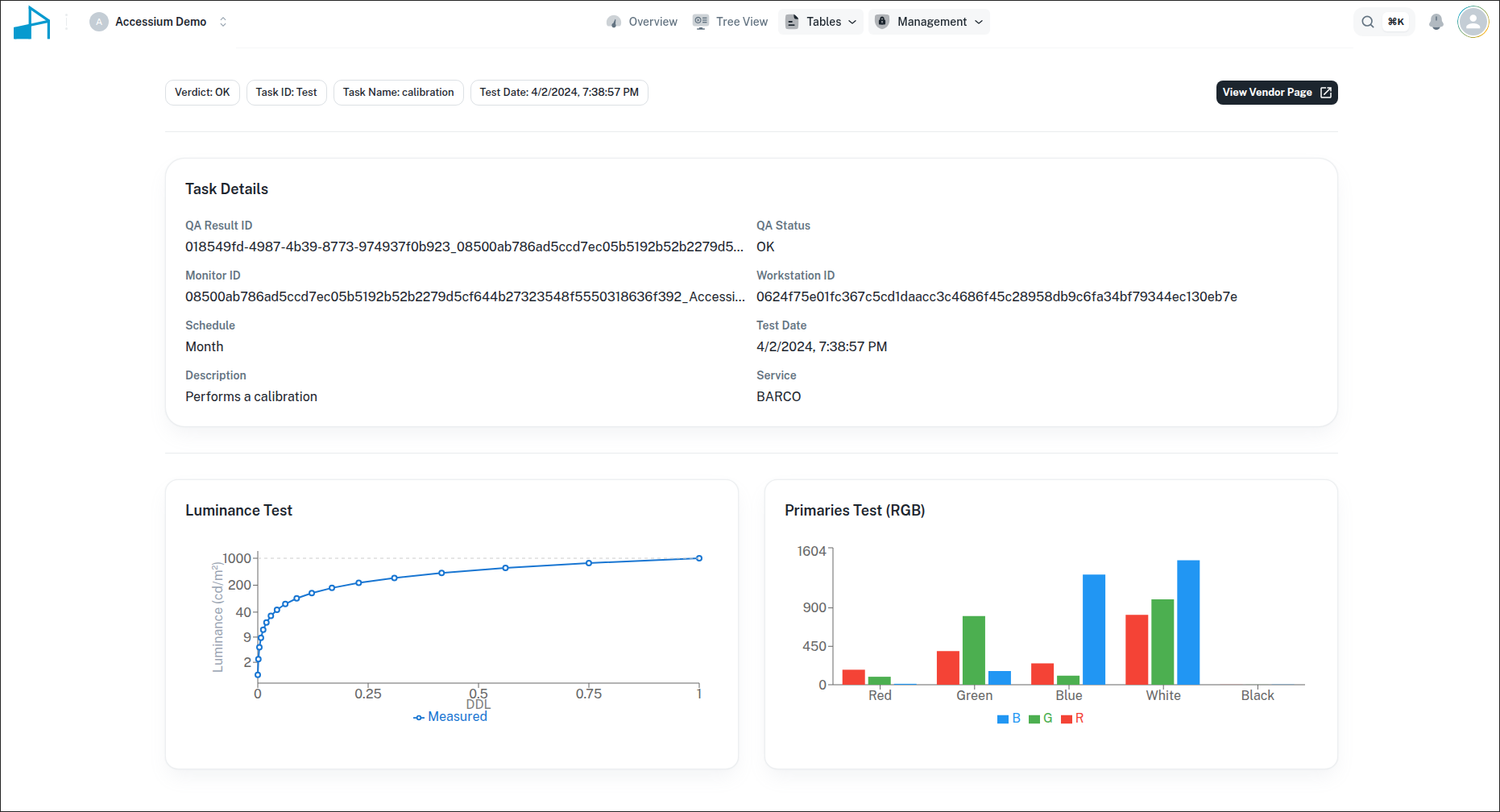This screenshot has height=812, width=1500.
Task: Click the Accessium home logo
Action: point(32,23)
